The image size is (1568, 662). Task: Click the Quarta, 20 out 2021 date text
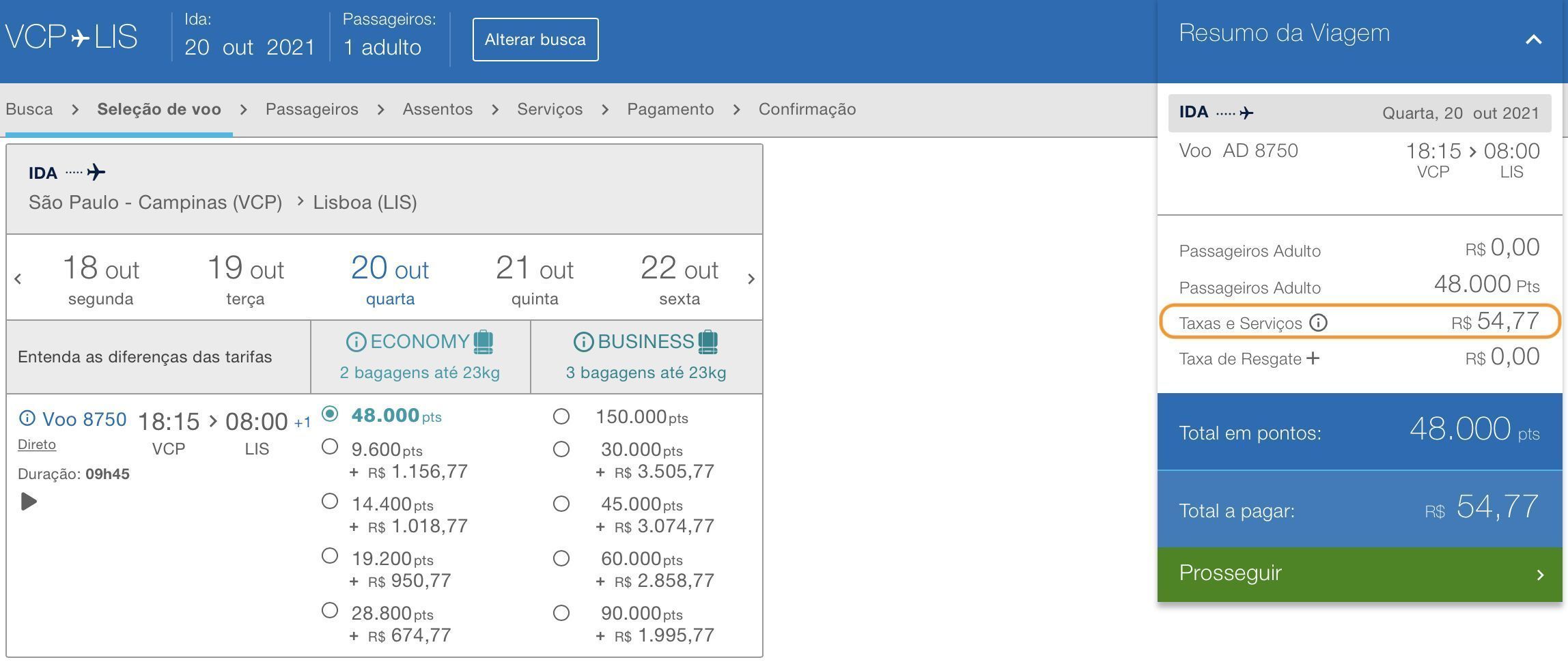[1461, 113]
